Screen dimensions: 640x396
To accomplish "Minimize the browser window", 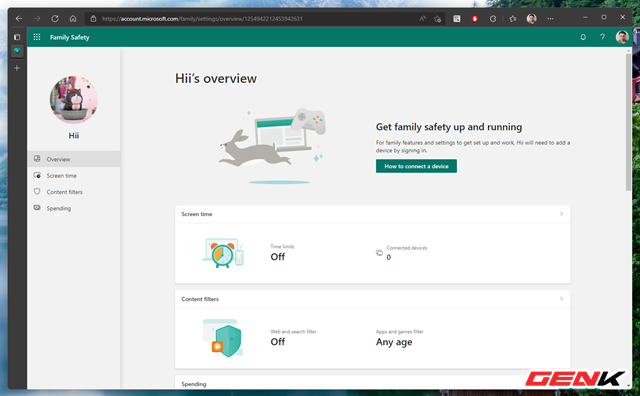I will coord(584,18).
